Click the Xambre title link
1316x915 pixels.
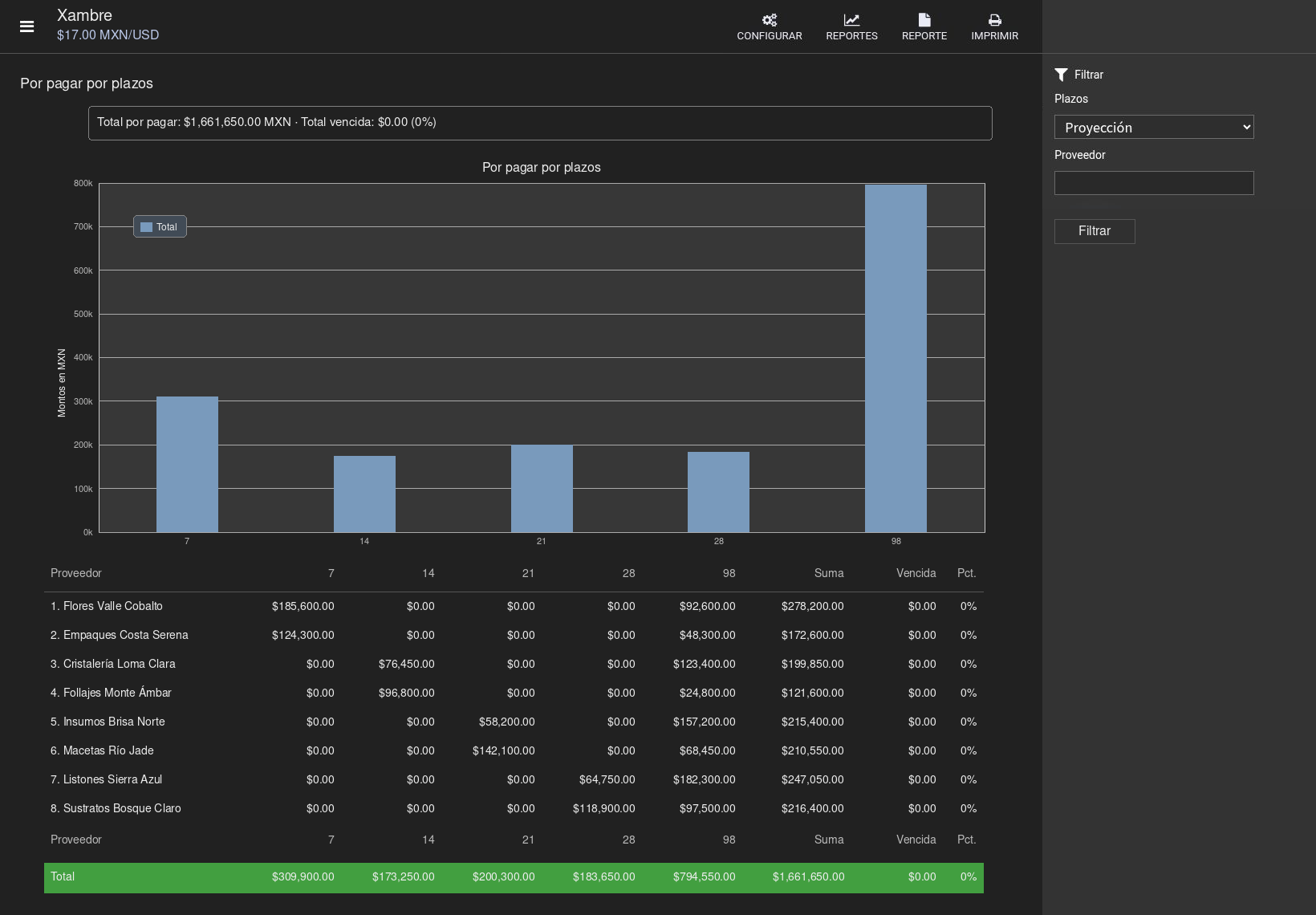[84, 15]
